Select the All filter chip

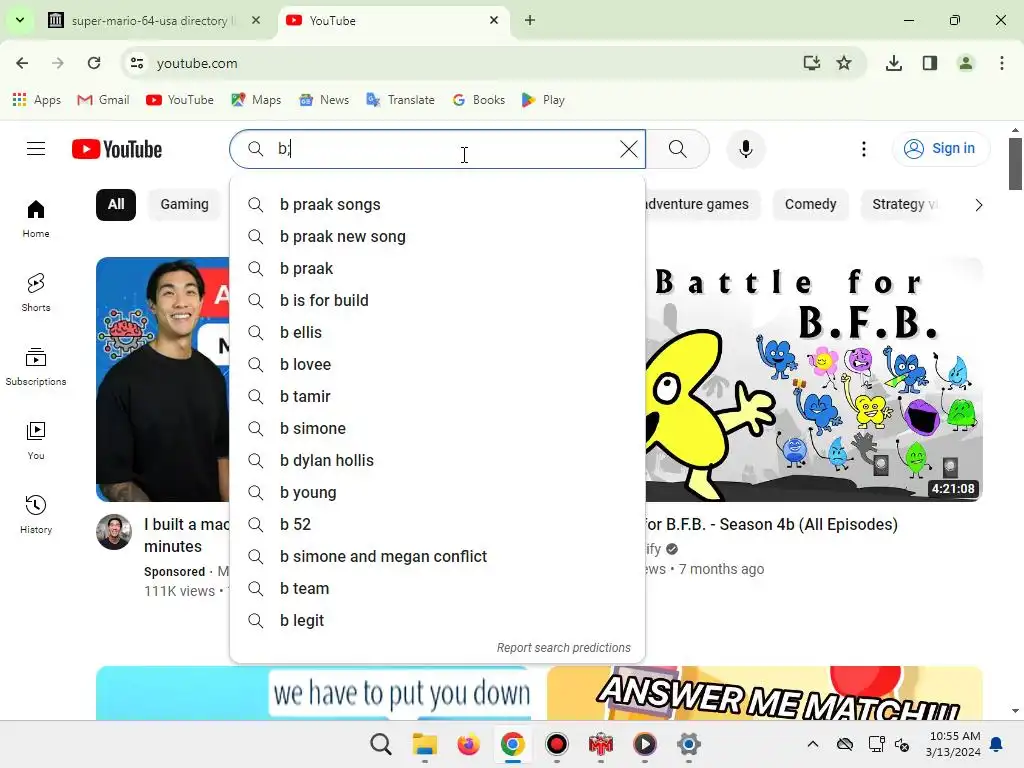(116, 204)
